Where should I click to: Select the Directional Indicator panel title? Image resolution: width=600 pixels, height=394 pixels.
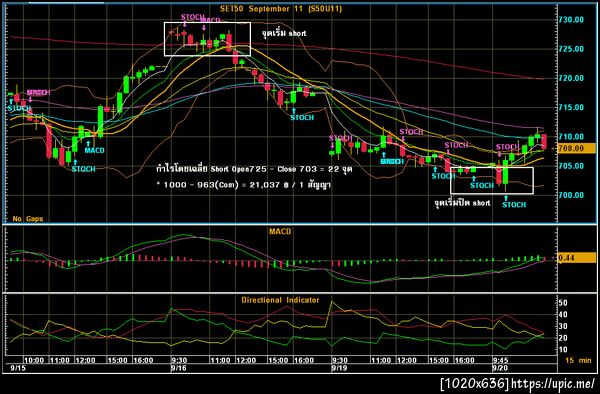280,300
